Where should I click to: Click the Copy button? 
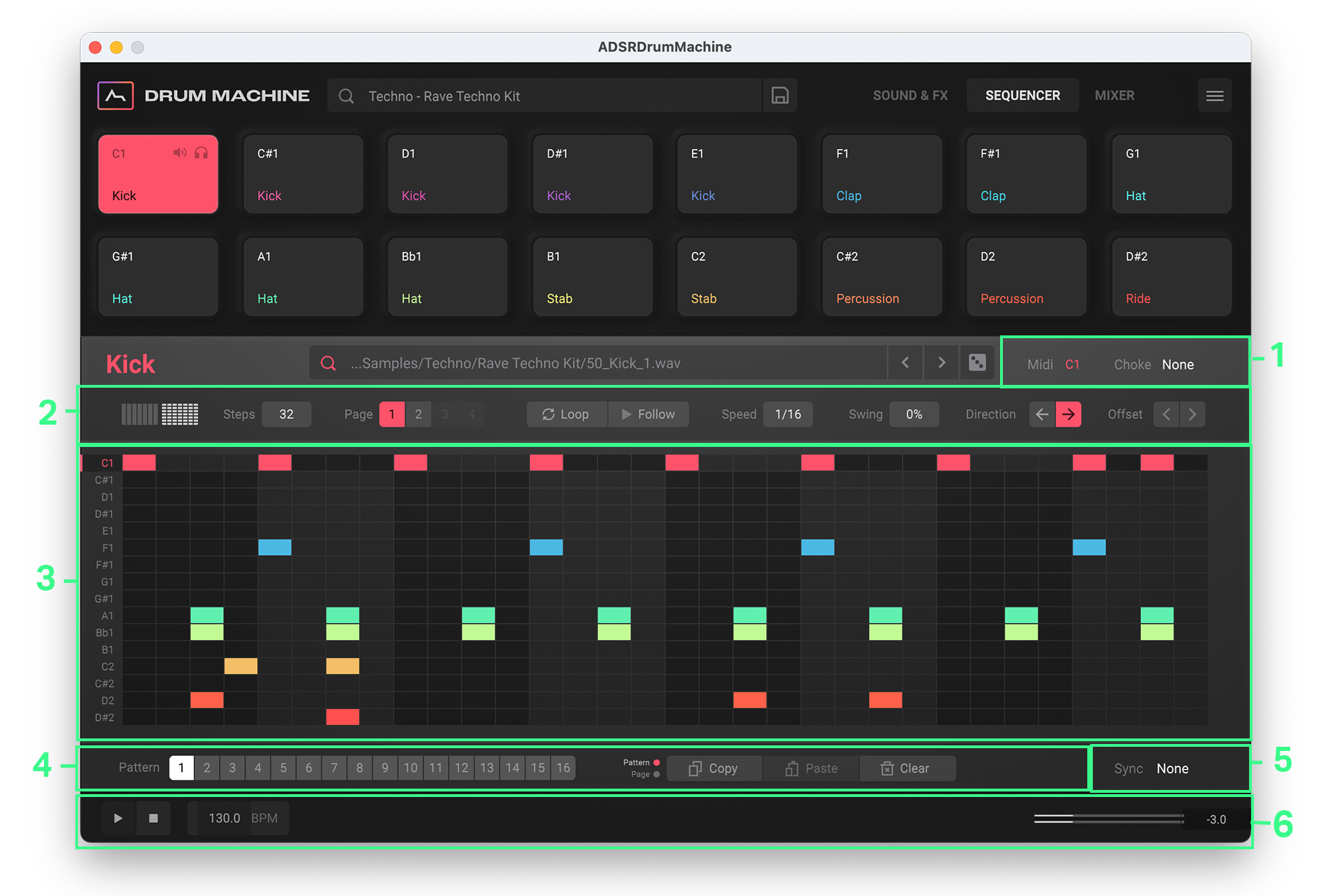pos(714,768)
